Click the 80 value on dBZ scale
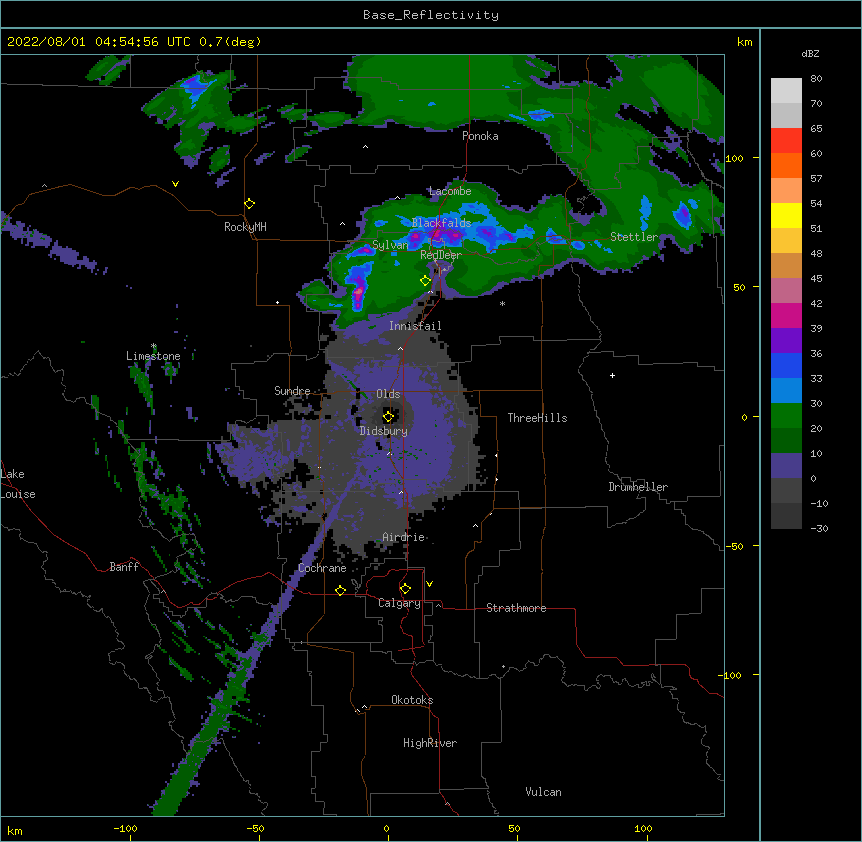 816,79
